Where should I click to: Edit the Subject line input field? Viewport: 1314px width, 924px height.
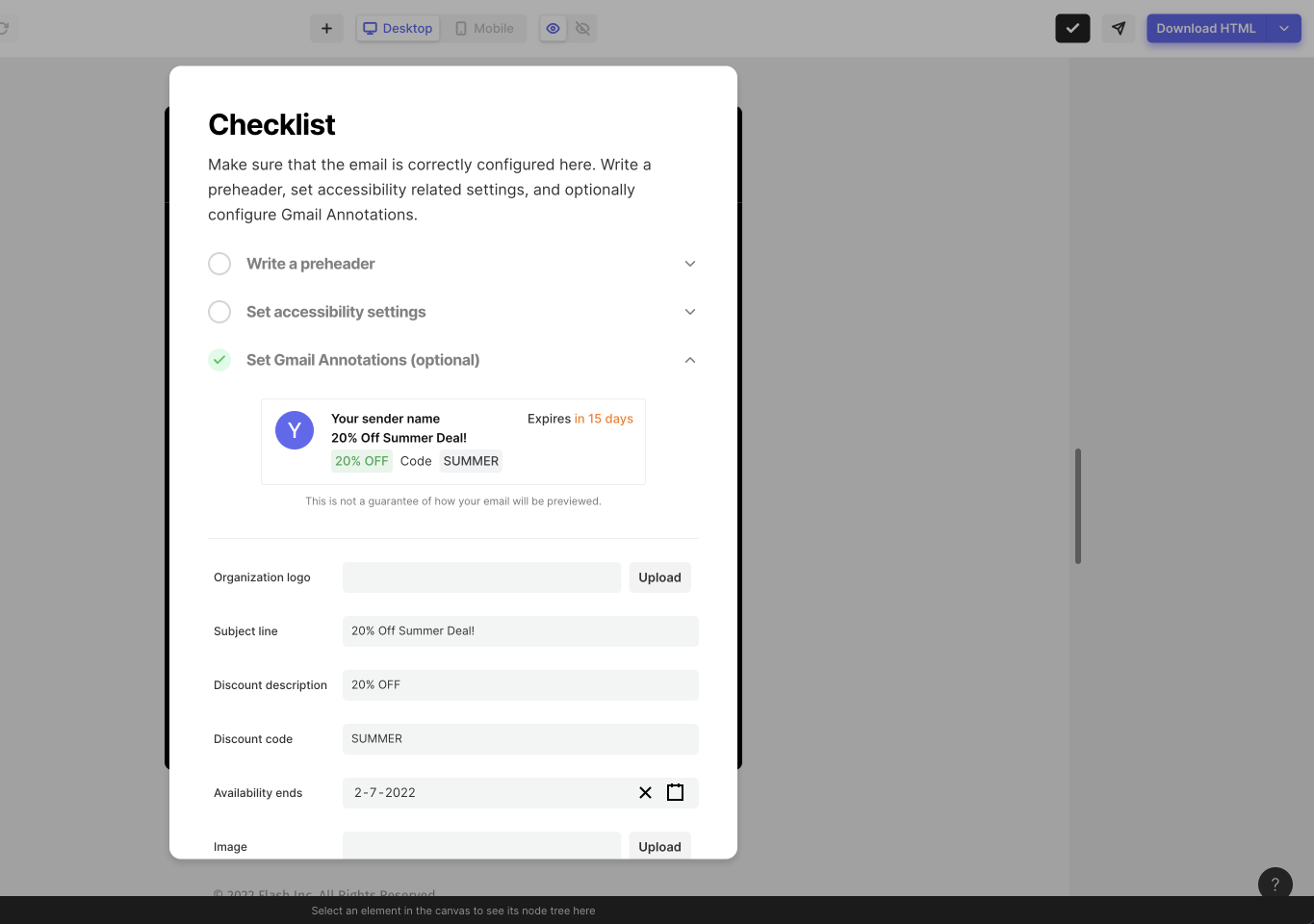coord(520,630)
